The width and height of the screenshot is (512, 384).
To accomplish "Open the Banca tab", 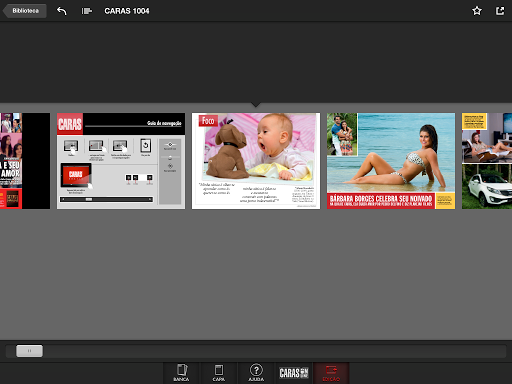I will coord(181,373).
